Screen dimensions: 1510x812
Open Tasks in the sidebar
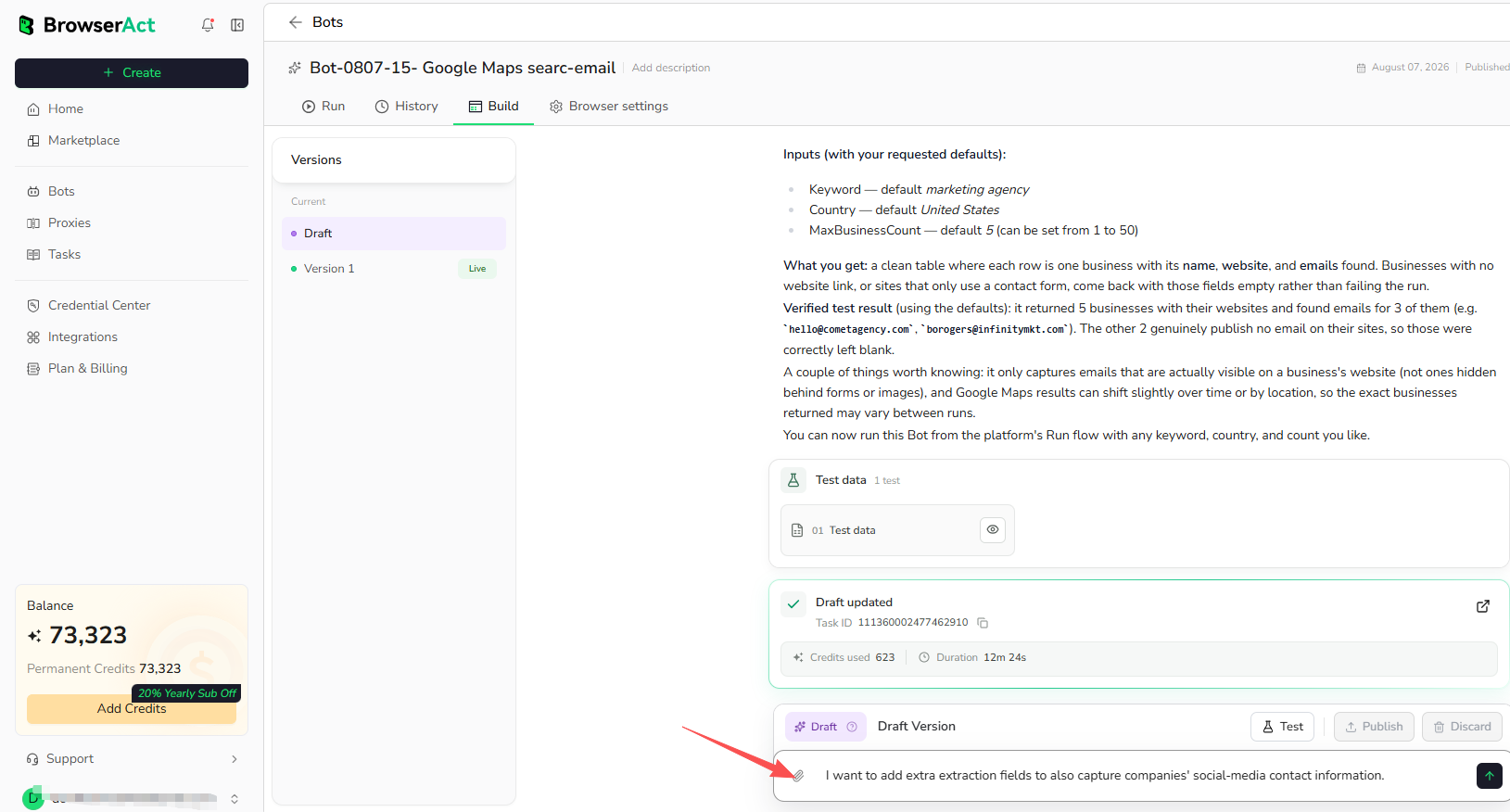coord(132,255)
